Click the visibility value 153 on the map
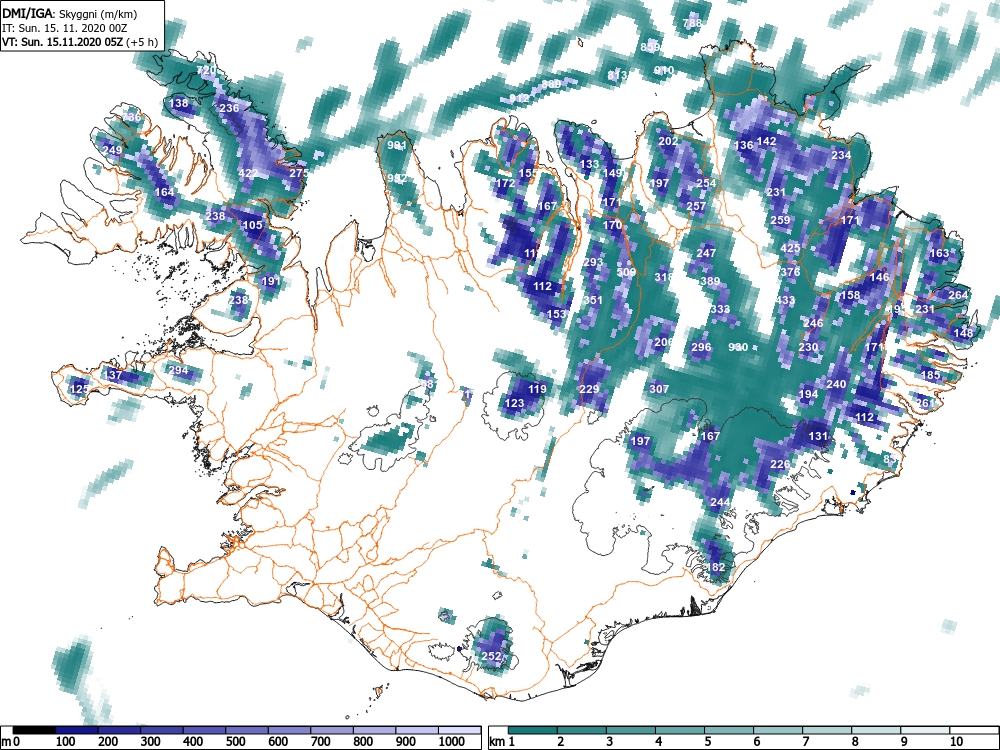Viewport: 1000px width, 750px height. (x=556, y=314)
